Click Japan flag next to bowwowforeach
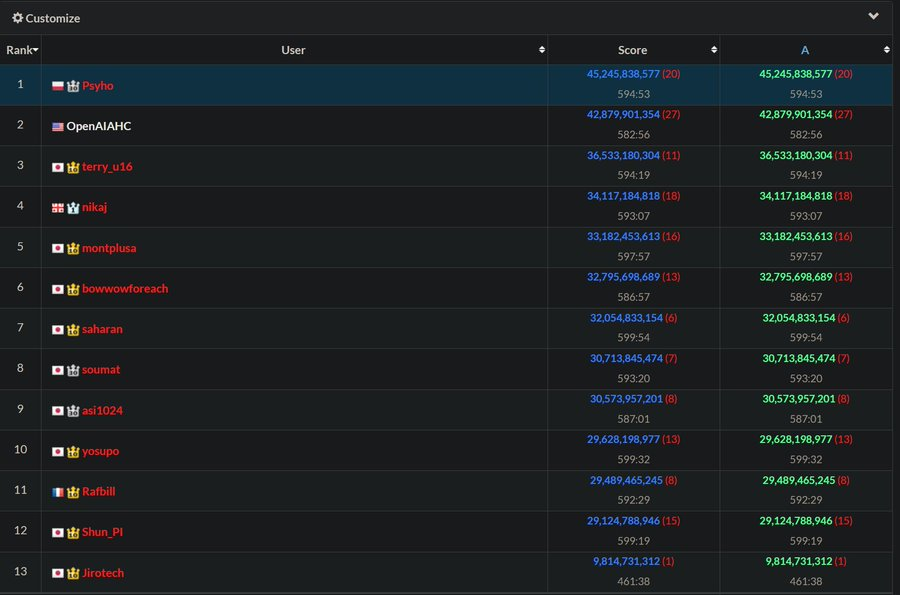Viewport: 900px width, 595px height. [x=57, y=289]
